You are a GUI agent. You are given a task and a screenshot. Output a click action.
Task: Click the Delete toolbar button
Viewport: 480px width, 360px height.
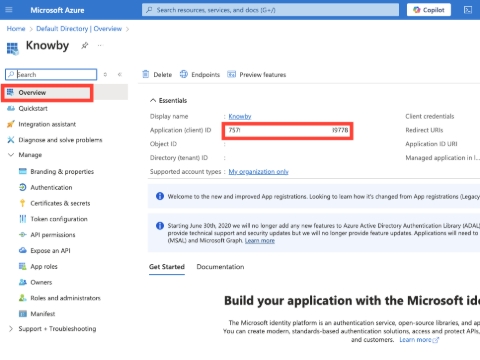tap(157, 74)
